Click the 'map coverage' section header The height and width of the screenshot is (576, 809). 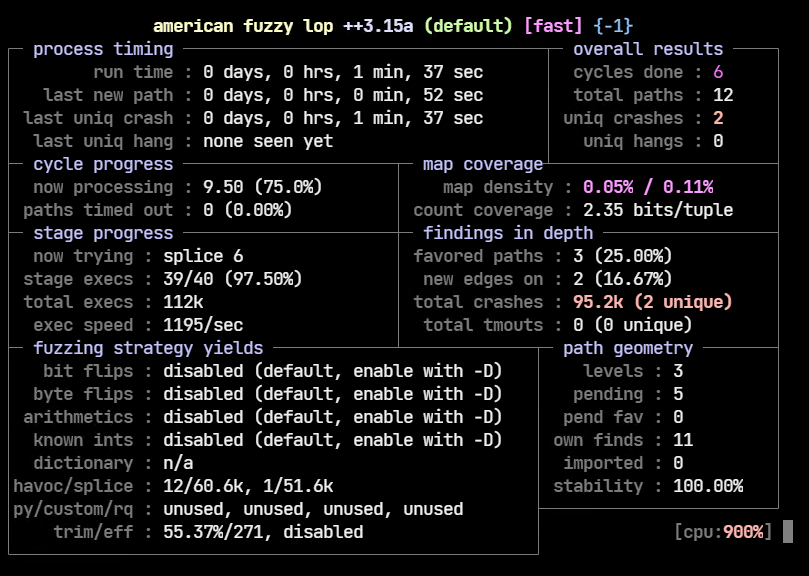[x=483, y=164]
